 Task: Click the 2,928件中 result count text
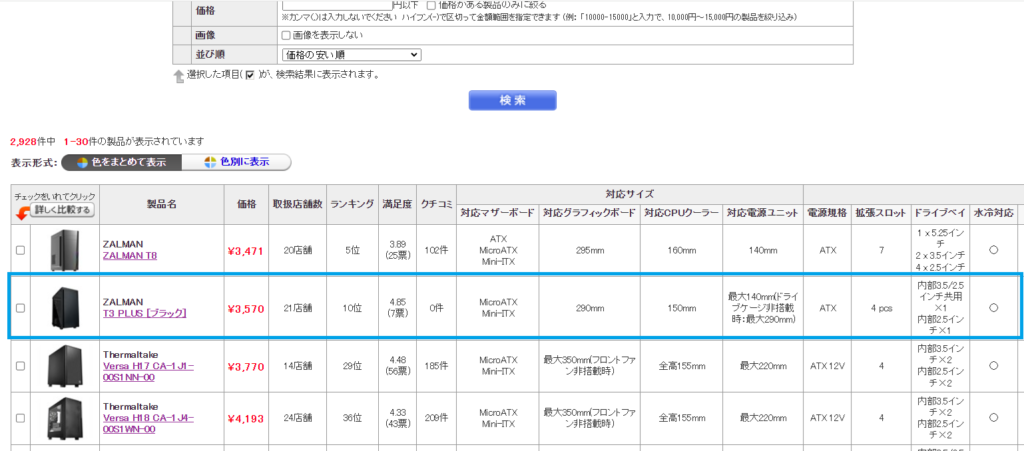[33, 141]
